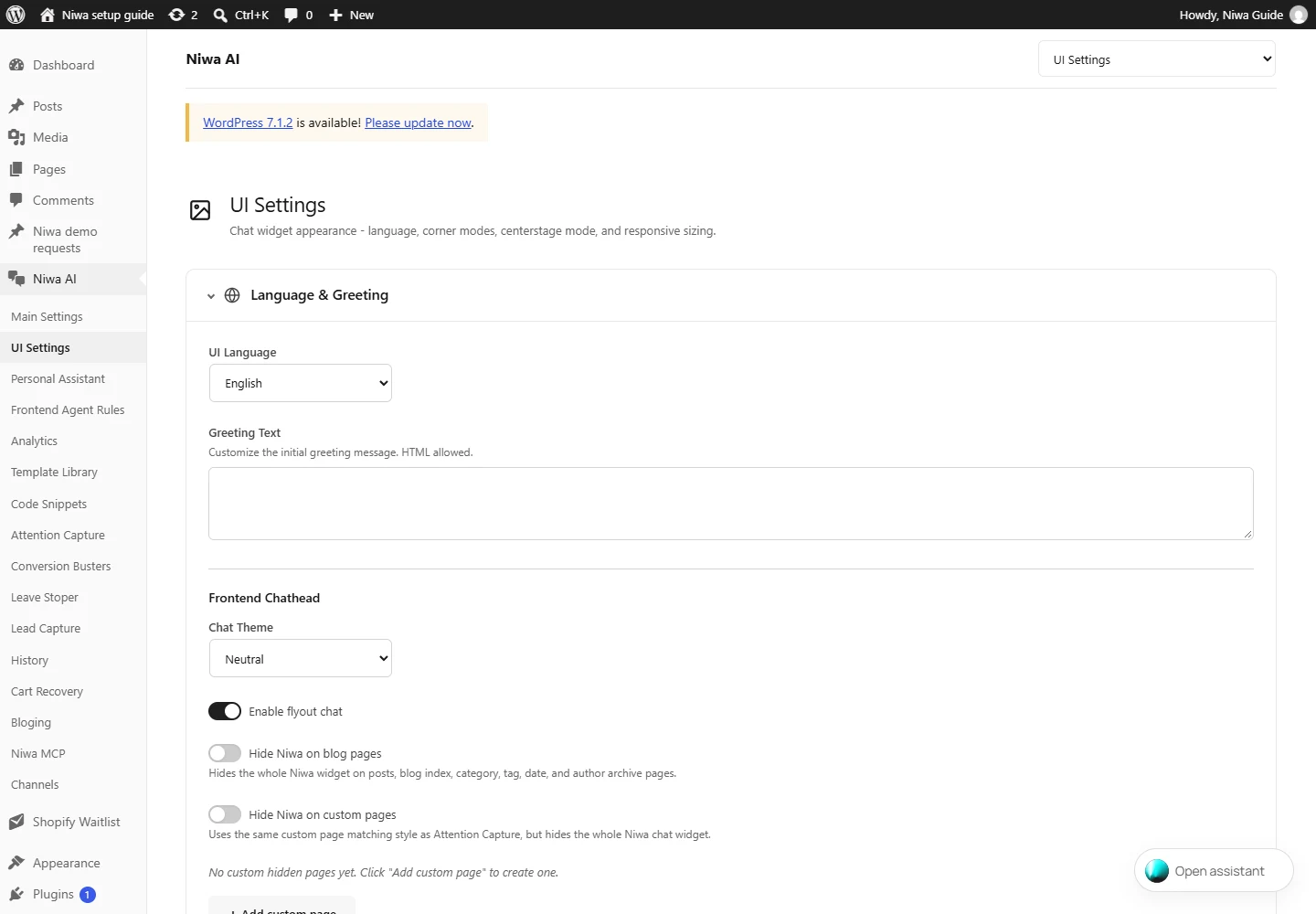Toggle Hide Niwa on custom pages
This screenshot has width=1316, height=914.
pos(225,814)
